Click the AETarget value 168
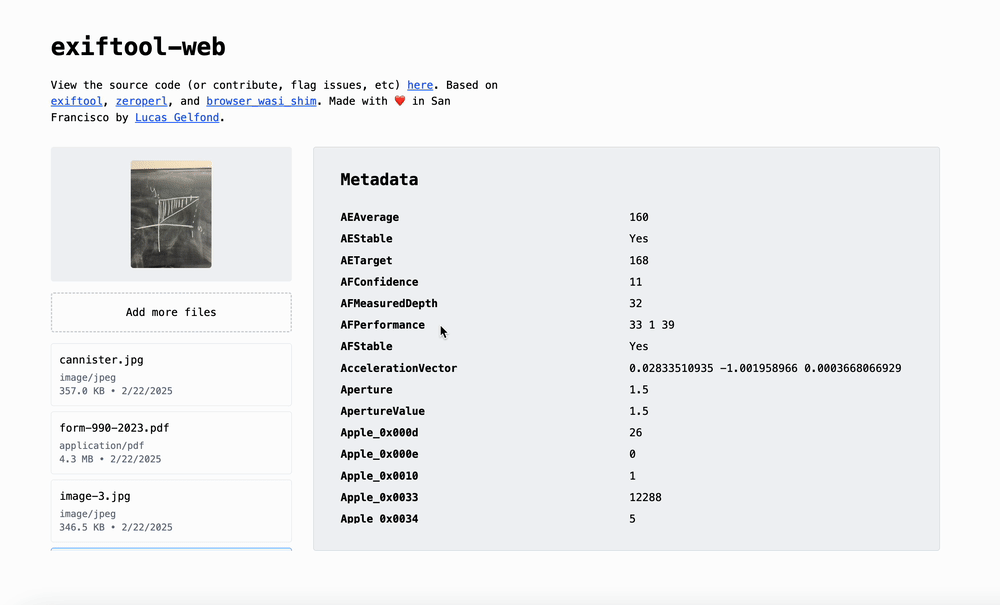This screenshot has width=1000, height=605. click(639, 260)
